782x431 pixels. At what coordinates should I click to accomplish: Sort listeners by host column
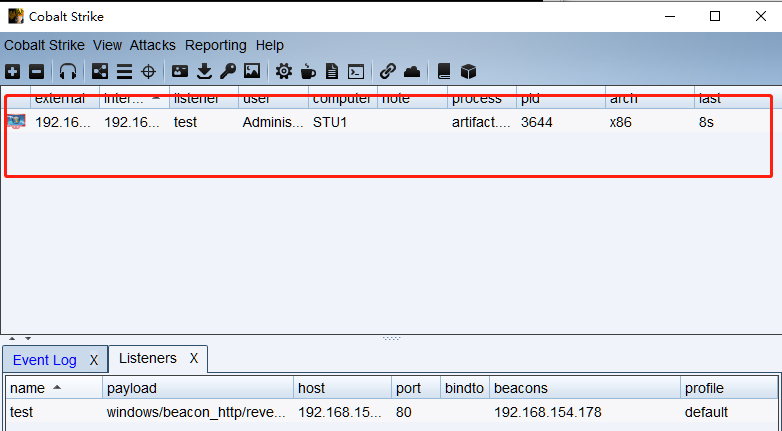click(x=343, y=388)
